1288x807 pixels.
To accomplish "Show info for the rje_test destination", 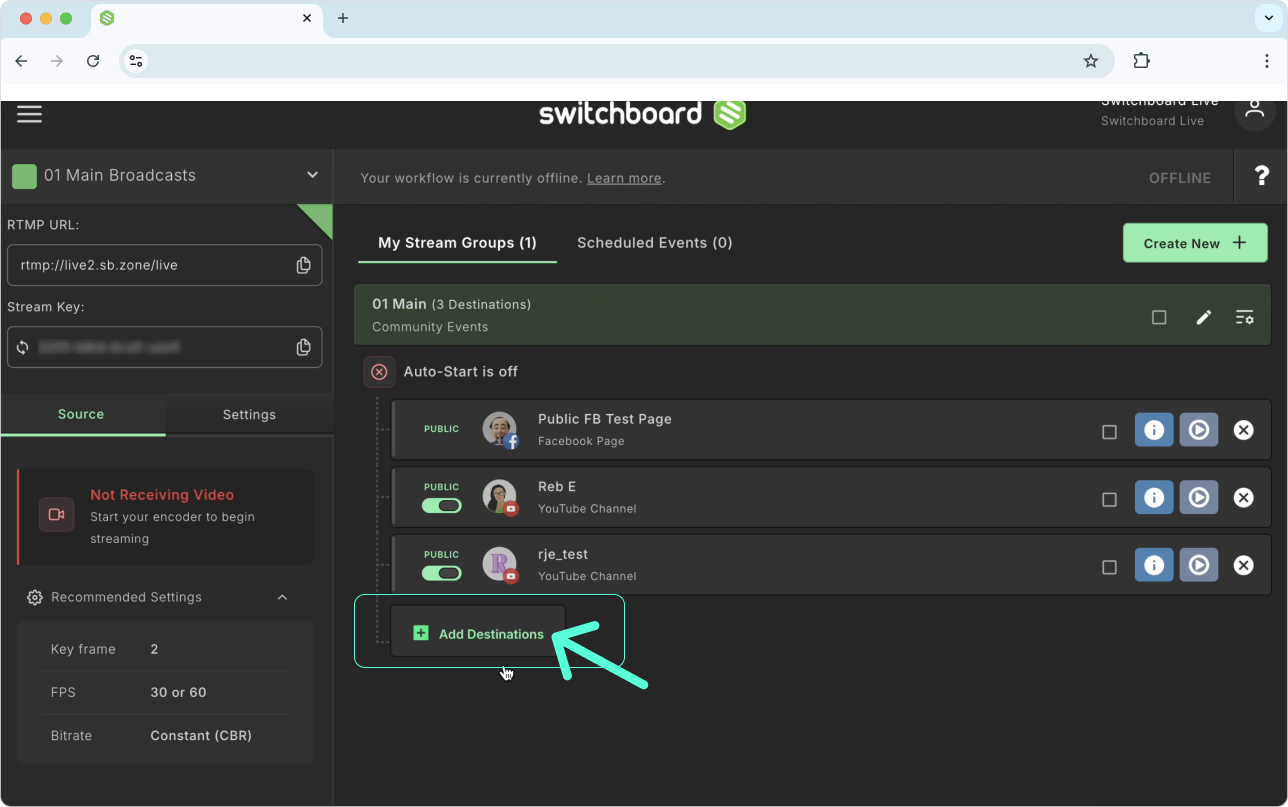I will pos(1154,565).
